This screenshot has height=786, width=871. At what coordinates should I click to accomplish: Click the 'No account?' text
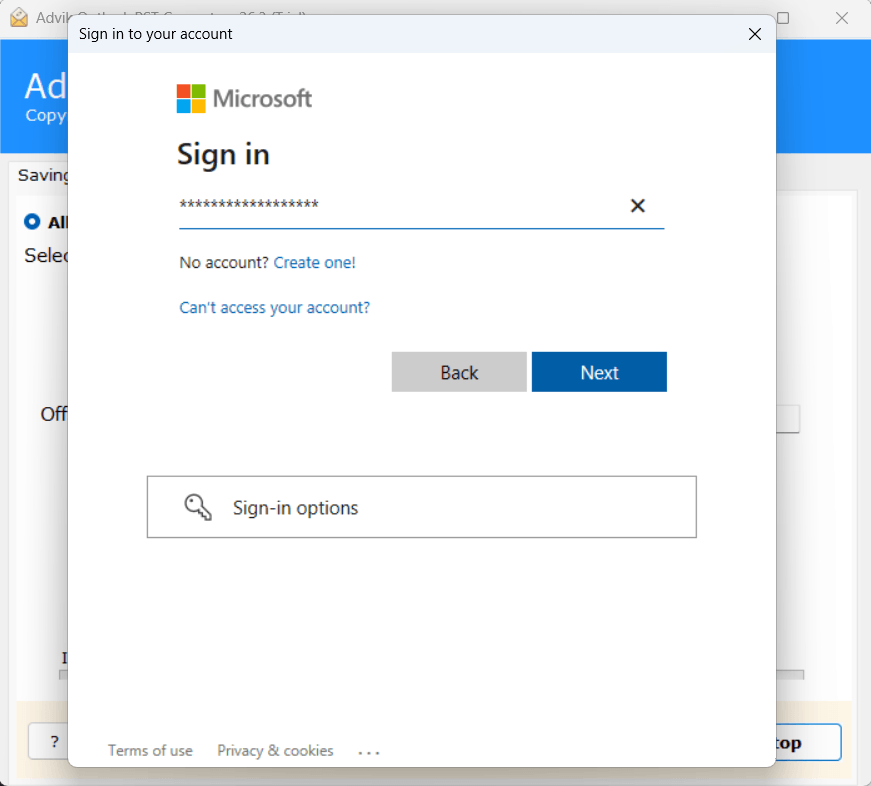point(224,262)
